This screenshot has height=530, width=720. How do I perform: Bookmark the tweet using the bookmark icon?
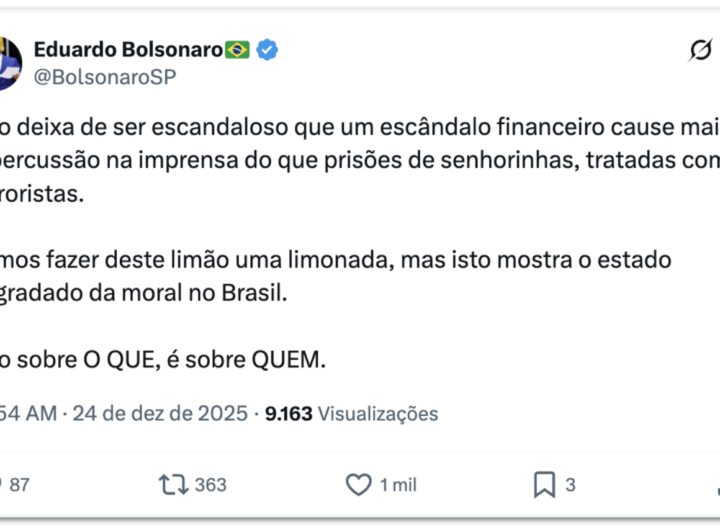pos(544,485)
